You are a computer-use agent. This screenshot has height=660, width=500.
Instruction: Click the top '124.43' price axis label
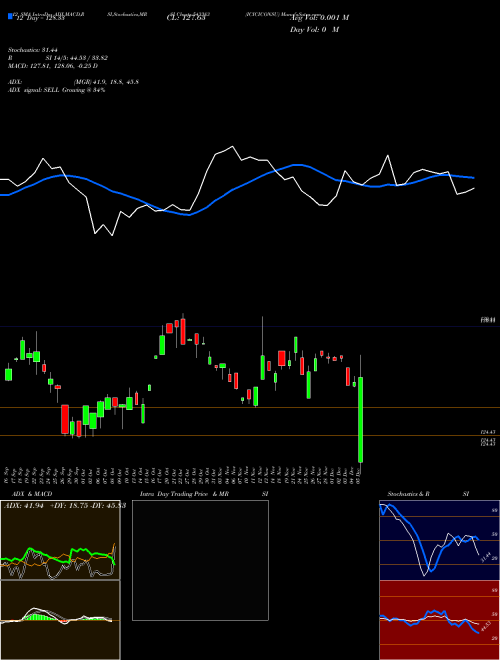point(488,432)
